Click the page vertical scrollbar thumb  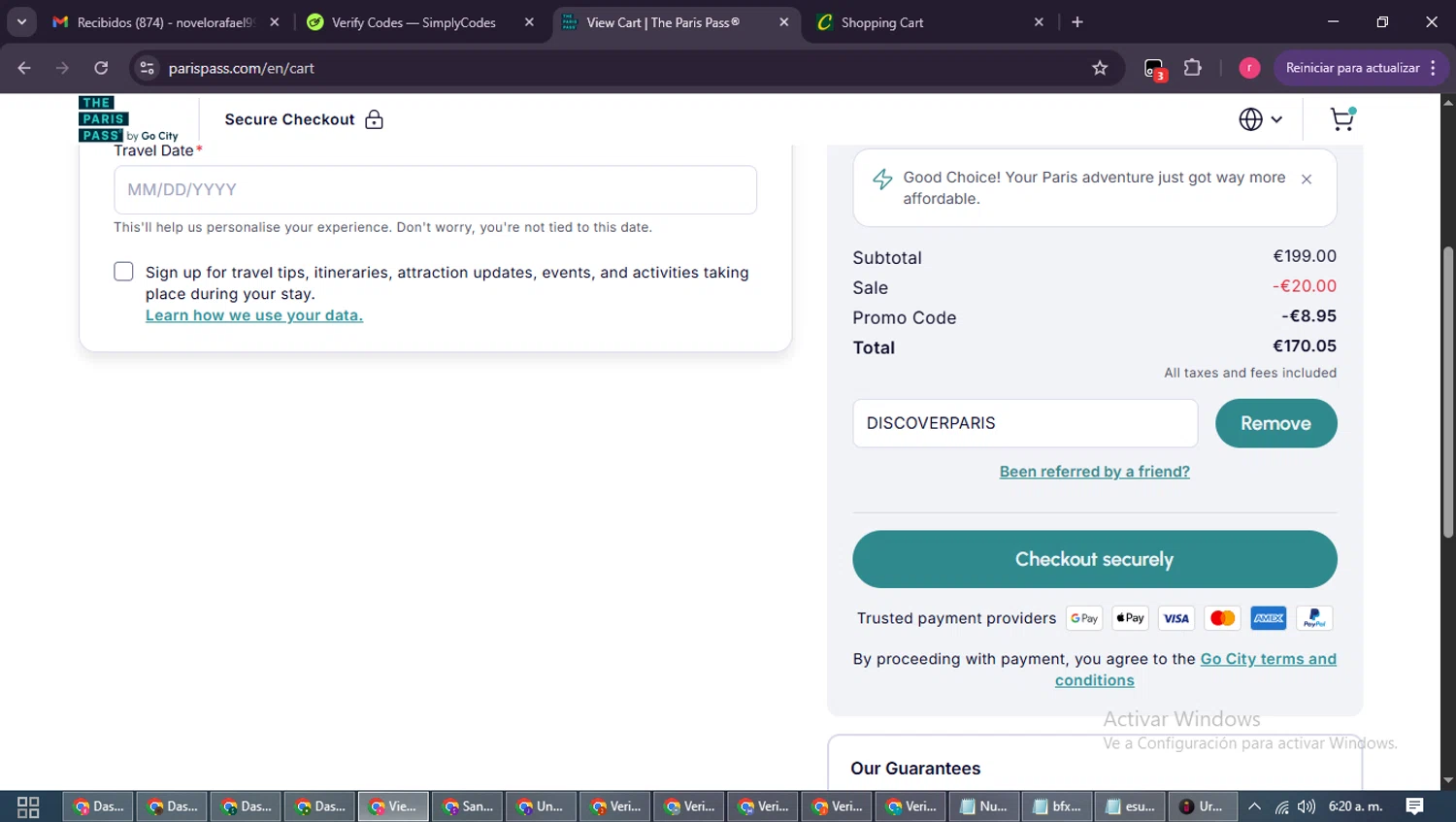[1448, 392]
